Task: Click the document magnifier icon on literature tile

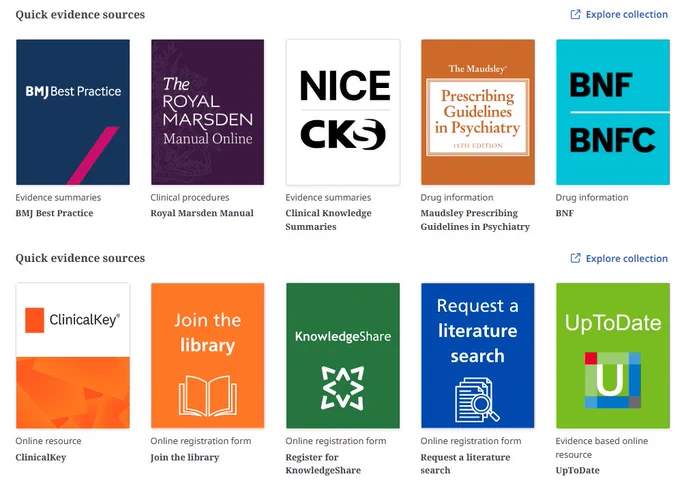Action: (477, 400)
